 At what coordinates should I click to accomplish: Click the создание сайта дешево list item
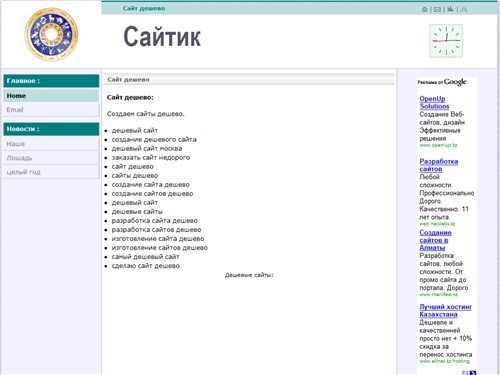click(150, 184)
